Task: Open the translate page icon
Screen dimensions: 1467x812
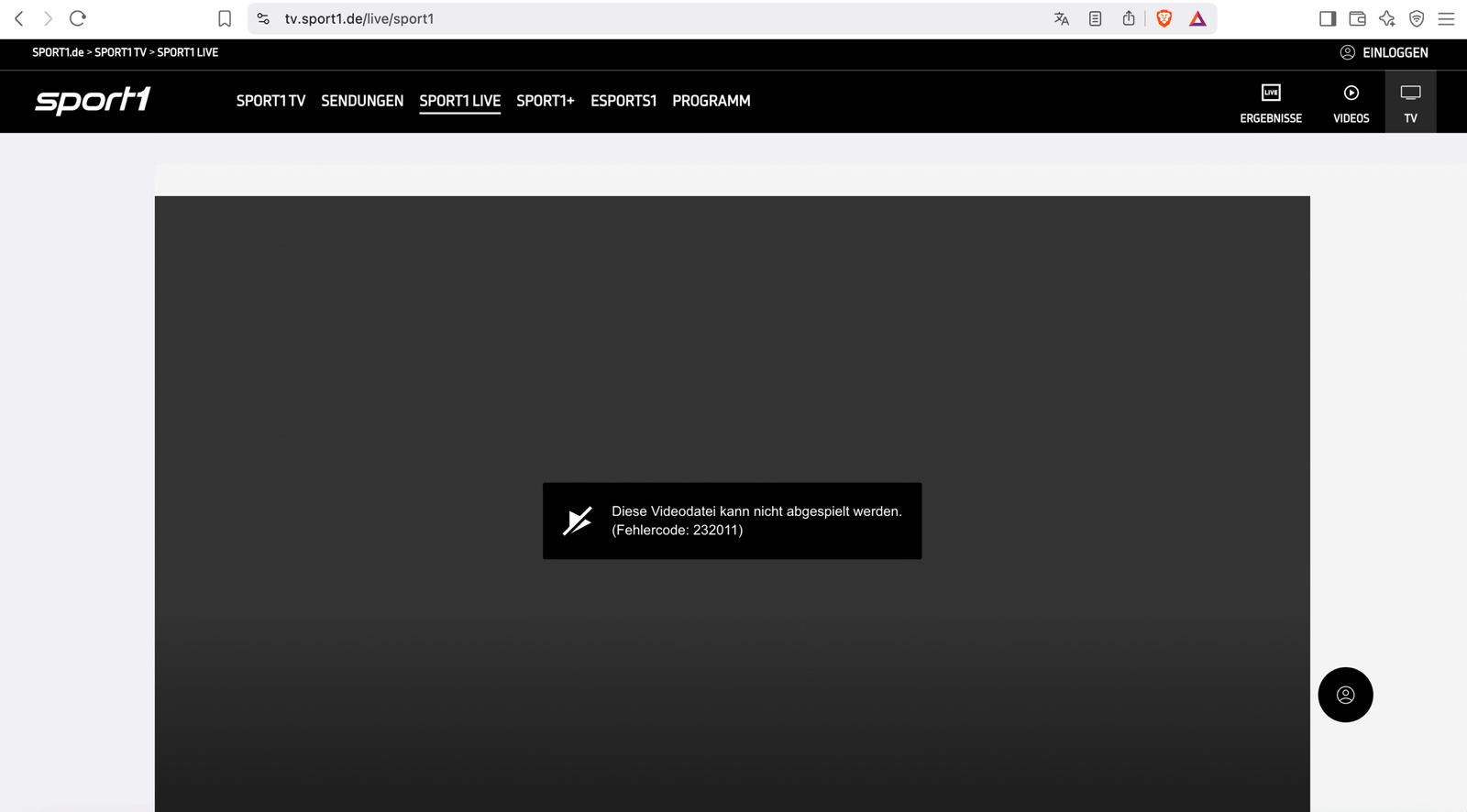Action: coord(1062,18)
